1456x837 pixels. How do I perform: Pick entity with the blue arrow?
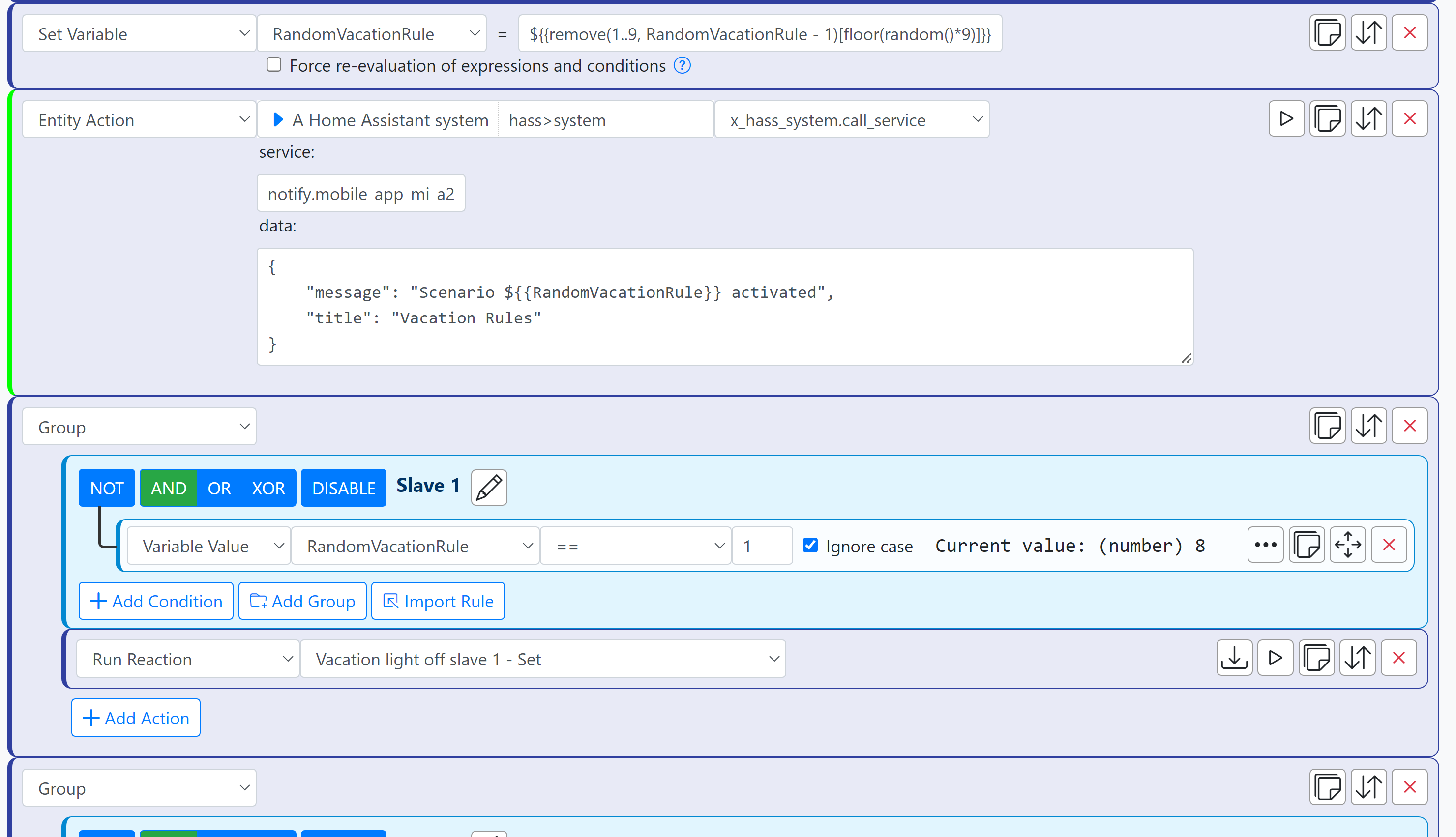pyautogui.click(x=278, y=119)
